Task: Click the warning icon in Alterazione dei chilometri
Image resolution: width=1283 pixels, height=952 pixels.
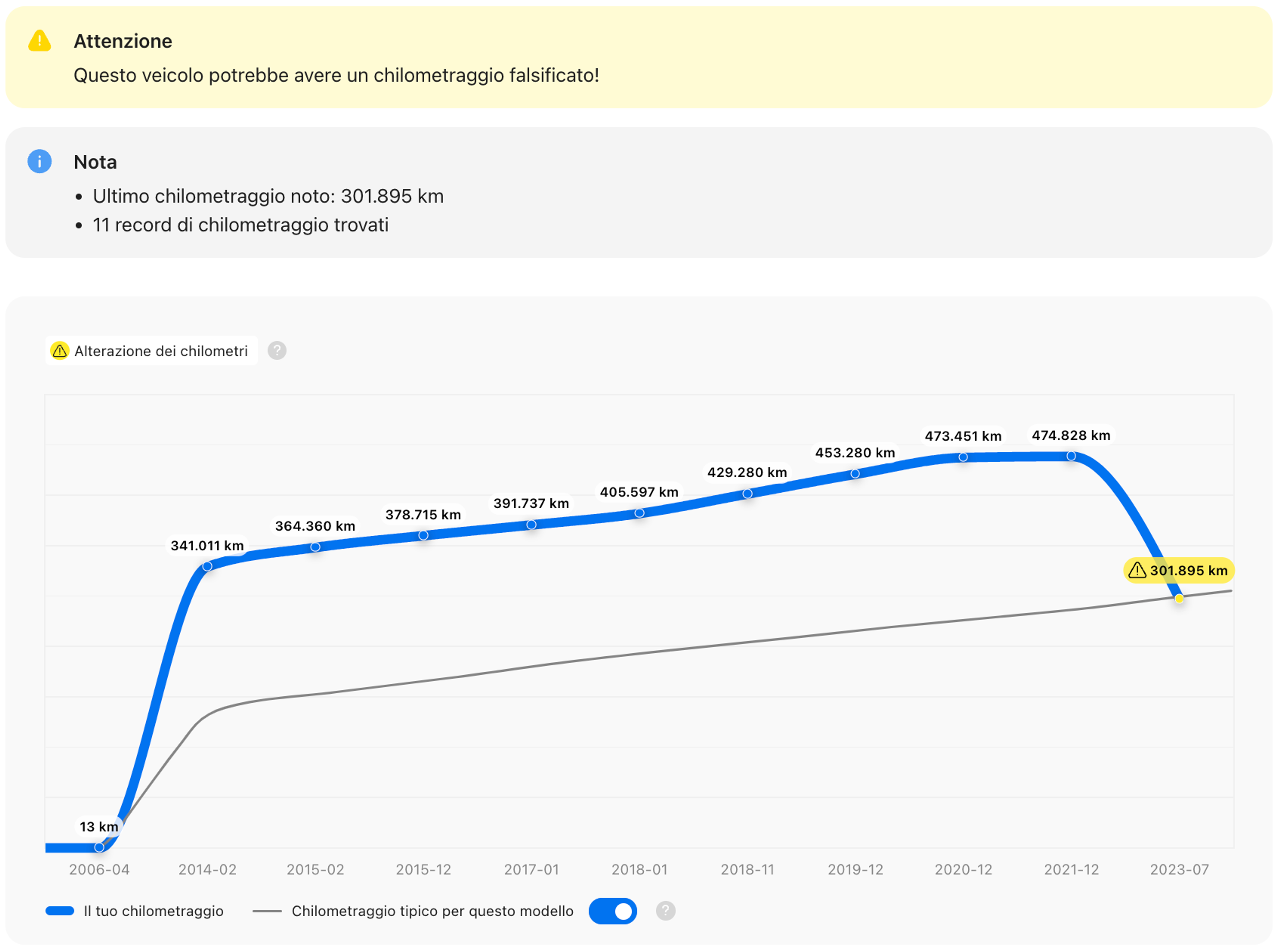Action: 59,351
